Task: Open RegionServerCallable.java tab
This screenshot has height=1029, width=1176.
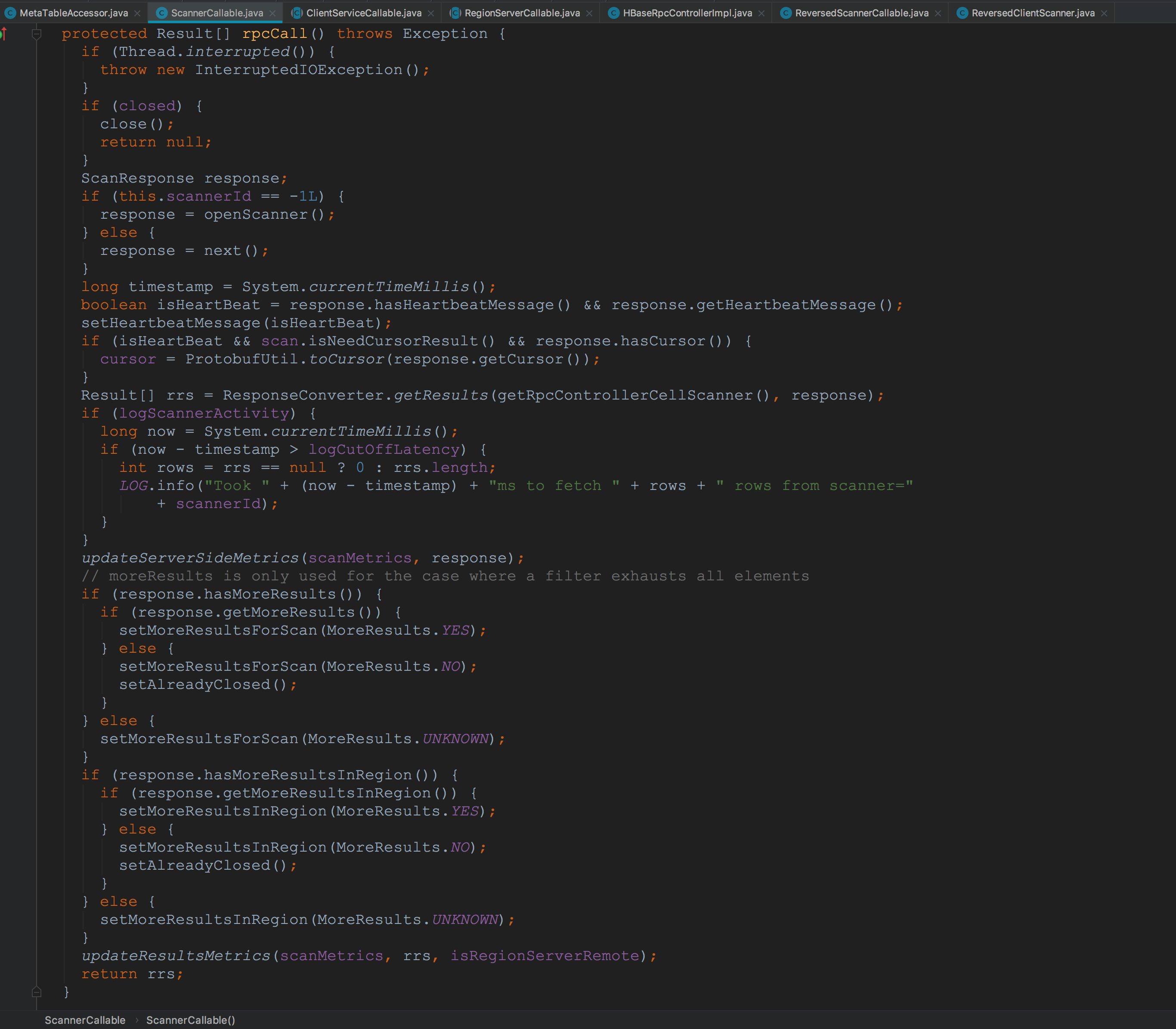Action: coord(522,12)
